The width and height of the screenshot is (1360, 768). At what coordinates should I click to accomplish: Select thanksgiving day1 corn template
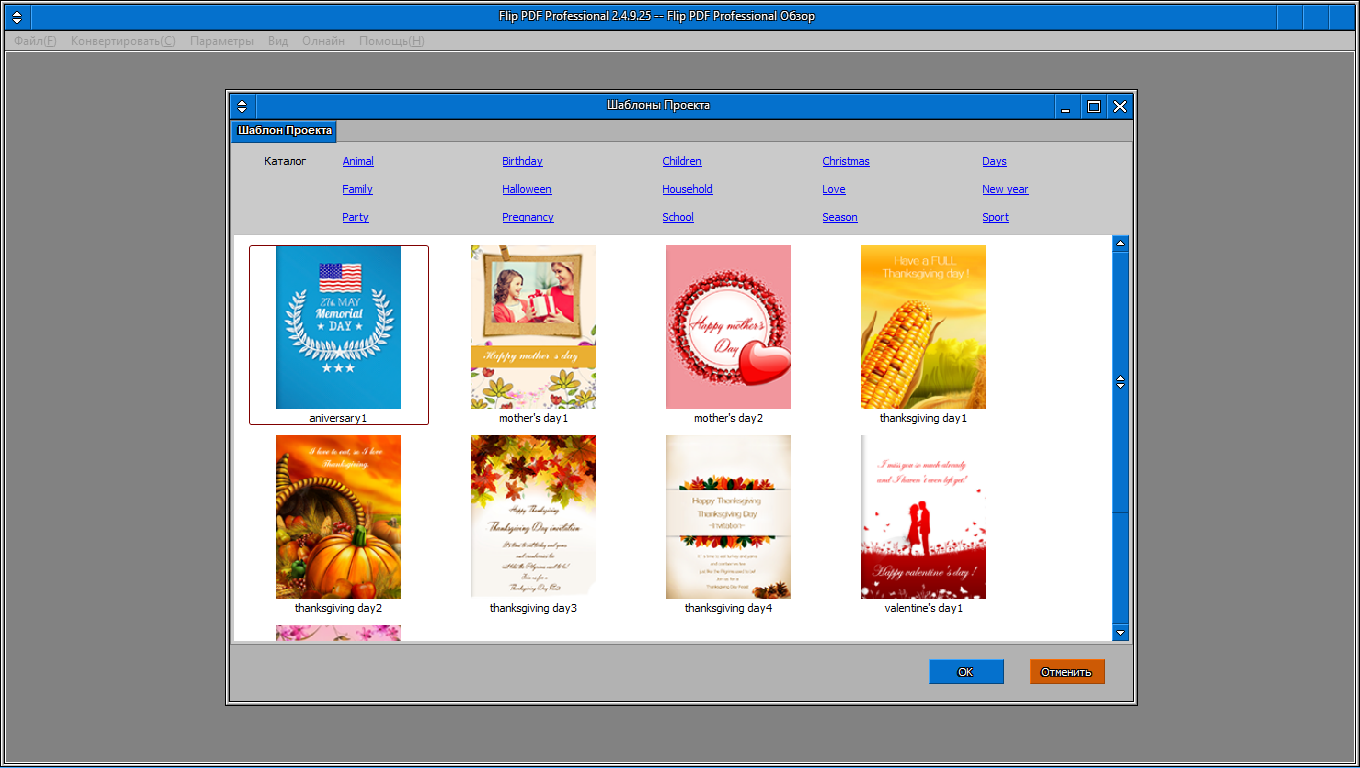click(x=923, y=327)
